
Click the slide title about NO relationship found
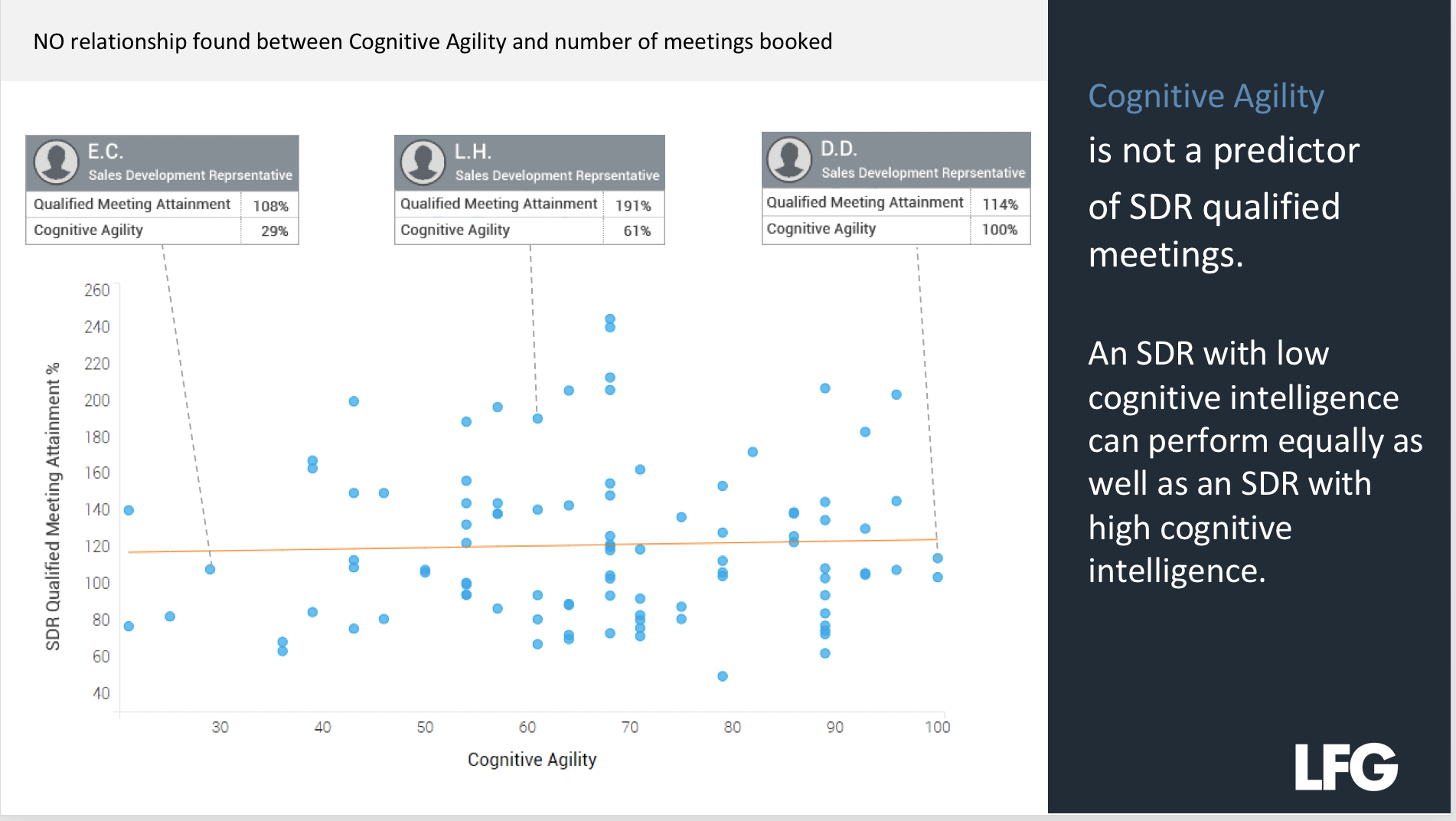(433, 41)
